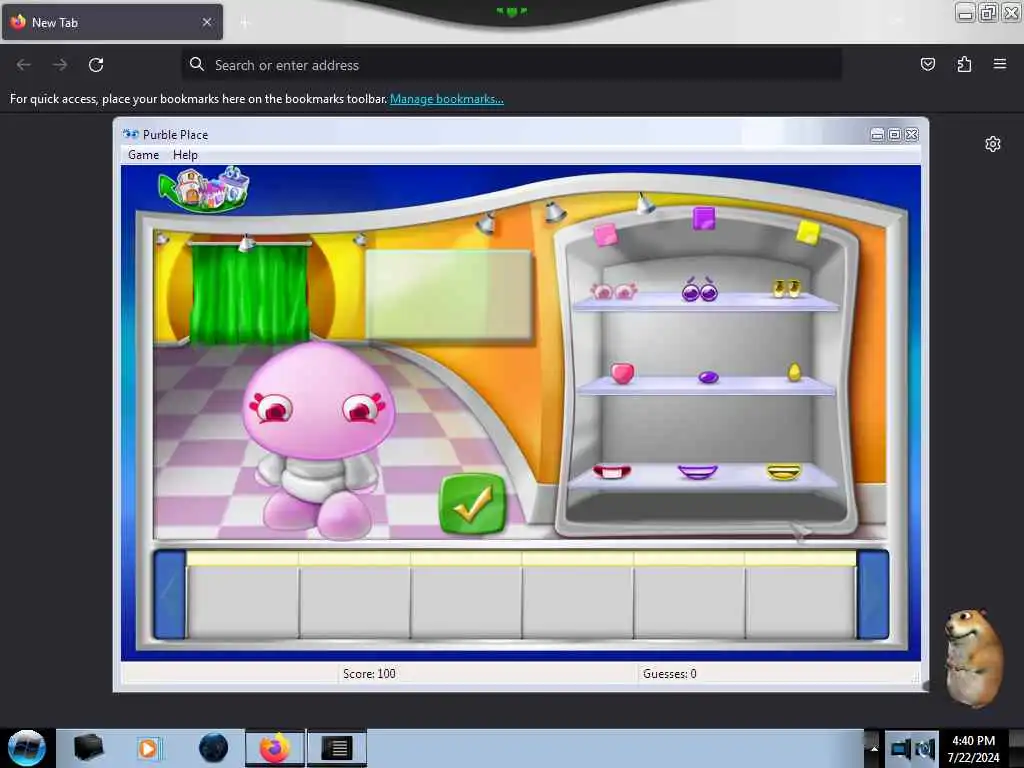Open the media player taskbar icon
This screenshot has width=1024, height=768.
pyautogui.click(x=148, y=748)
